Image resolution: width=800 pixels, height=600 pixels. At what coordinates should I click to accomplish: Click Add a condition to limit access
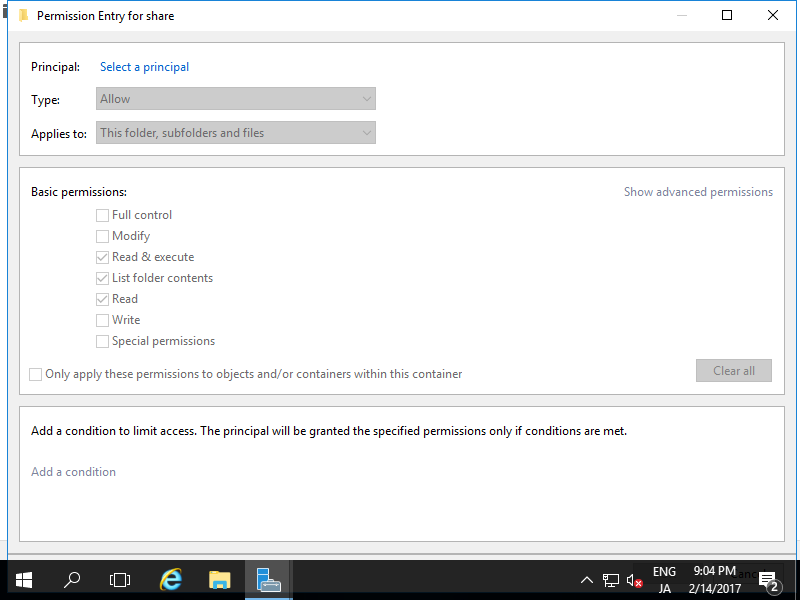(x=73, y=470)
